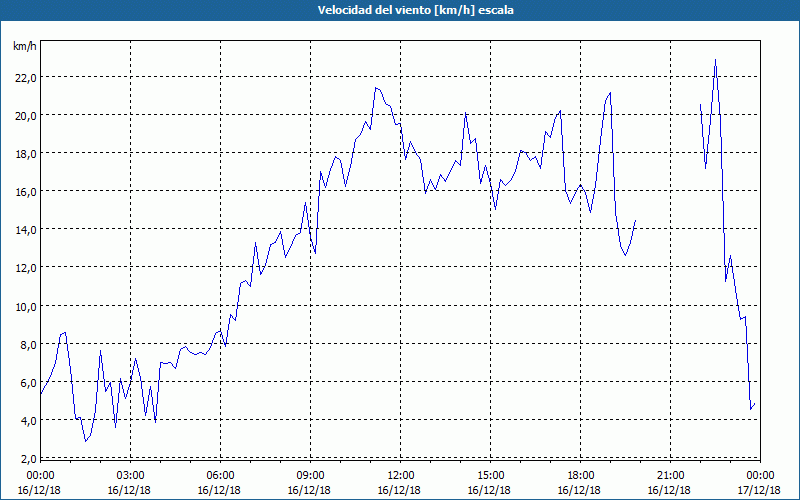Click the 16/12/18 date under 03:00

(x=129, y=490)
